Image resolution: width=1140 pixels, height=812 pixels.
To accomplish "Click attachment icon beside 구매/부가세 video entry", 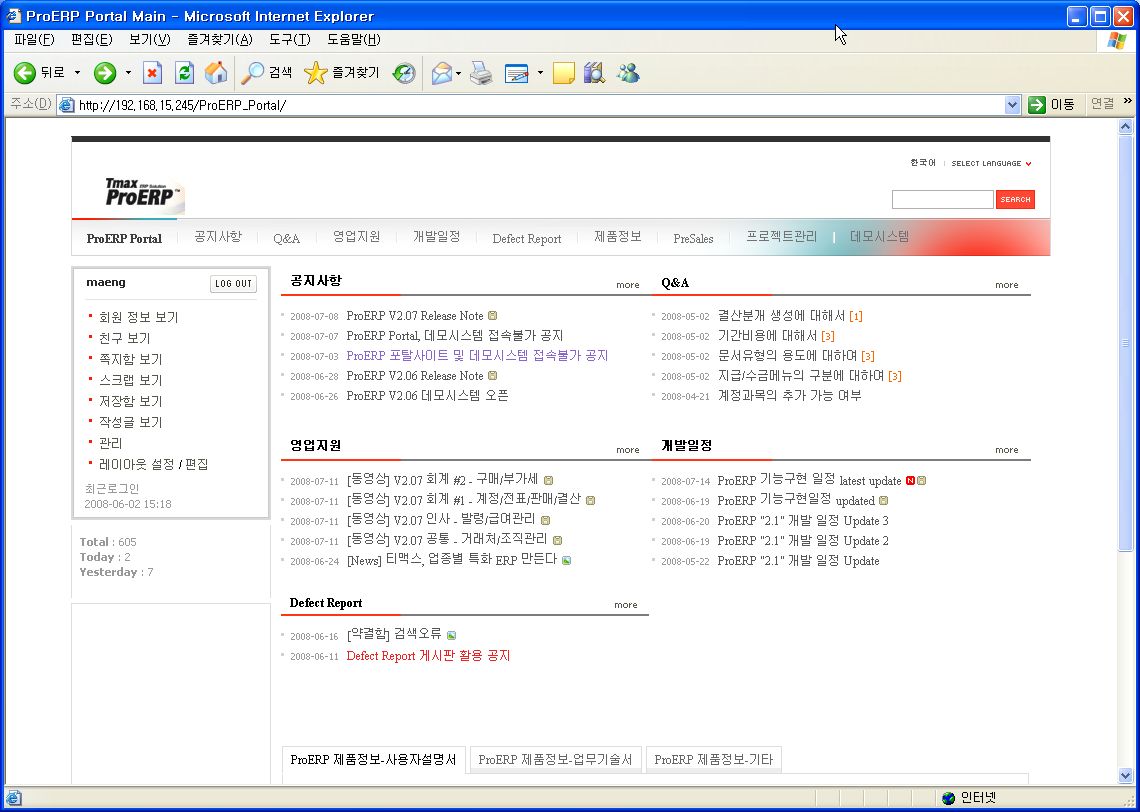I will coord(549,481).
